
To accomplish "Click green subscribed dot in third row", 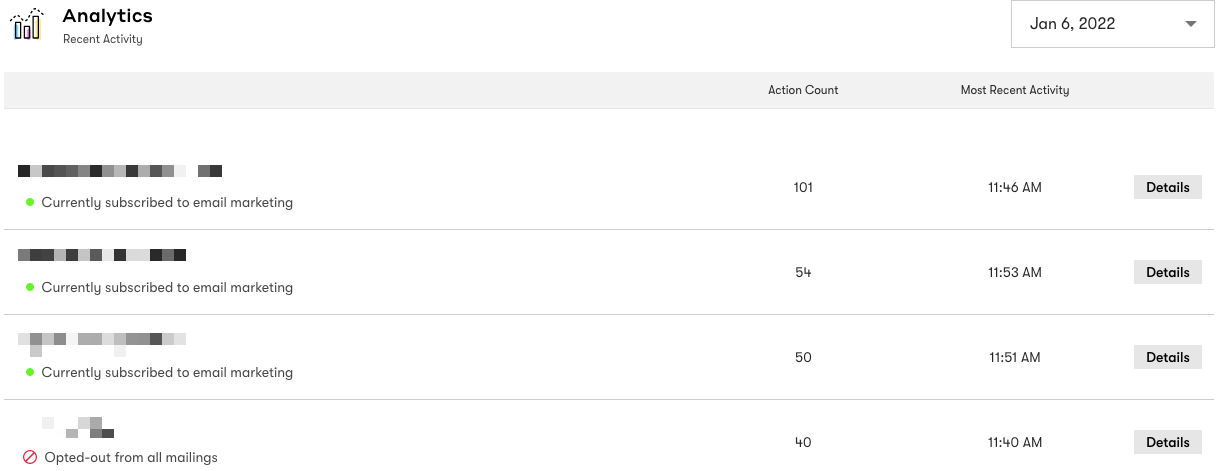I will point(31,373).
